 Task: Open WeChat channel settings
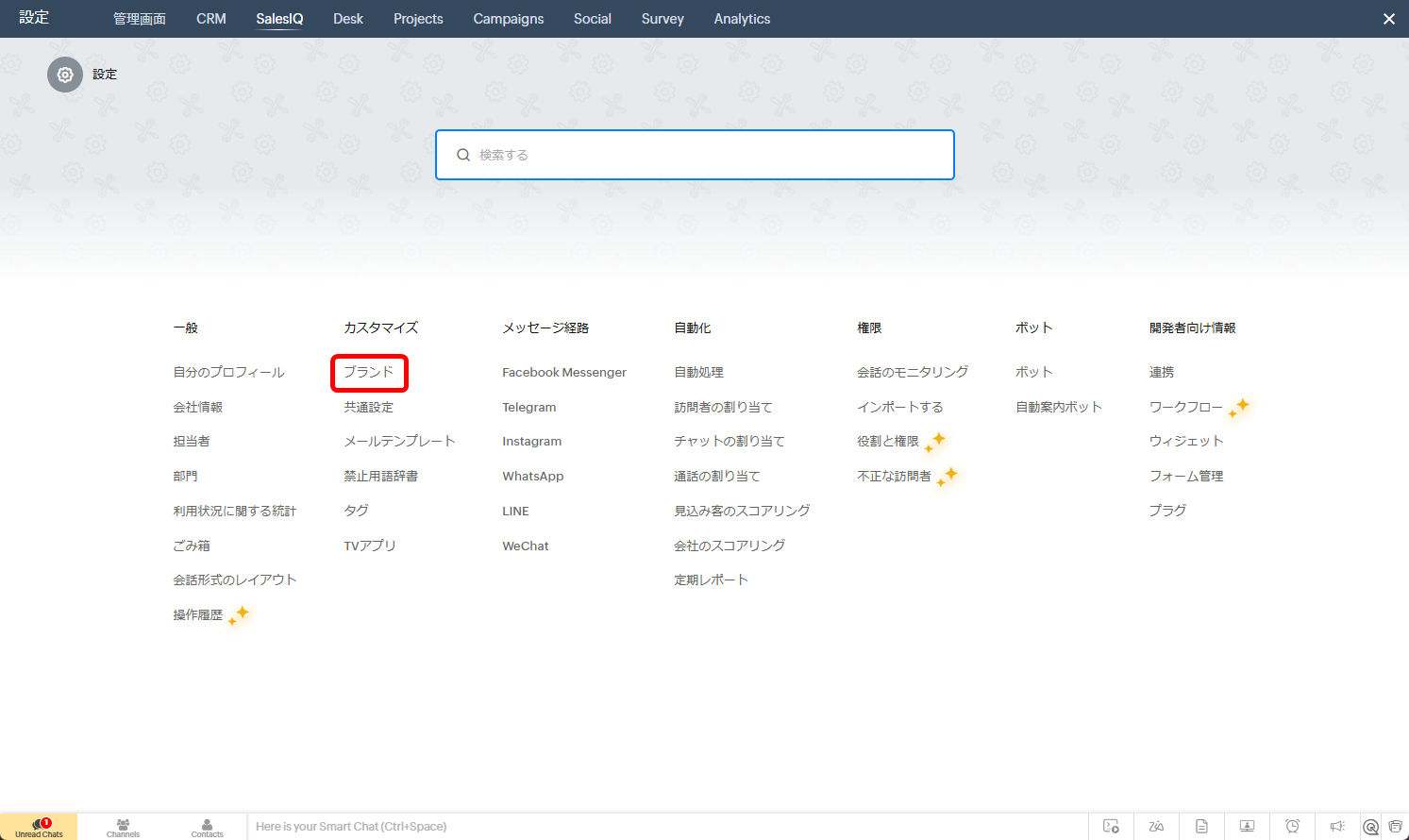coord(526,546)
